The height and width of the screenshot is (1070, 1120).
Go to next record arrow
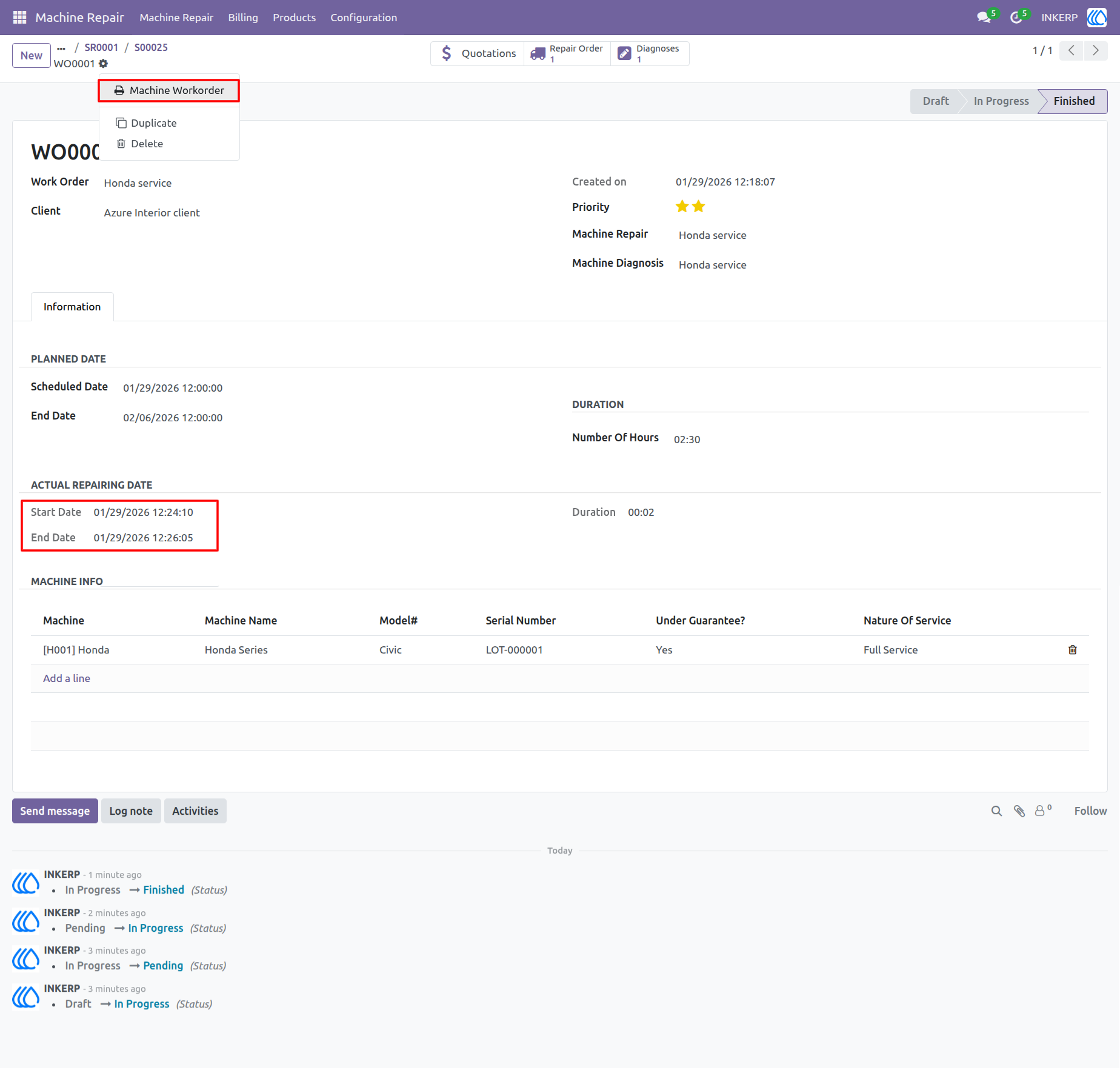[x=1096, y=50]
